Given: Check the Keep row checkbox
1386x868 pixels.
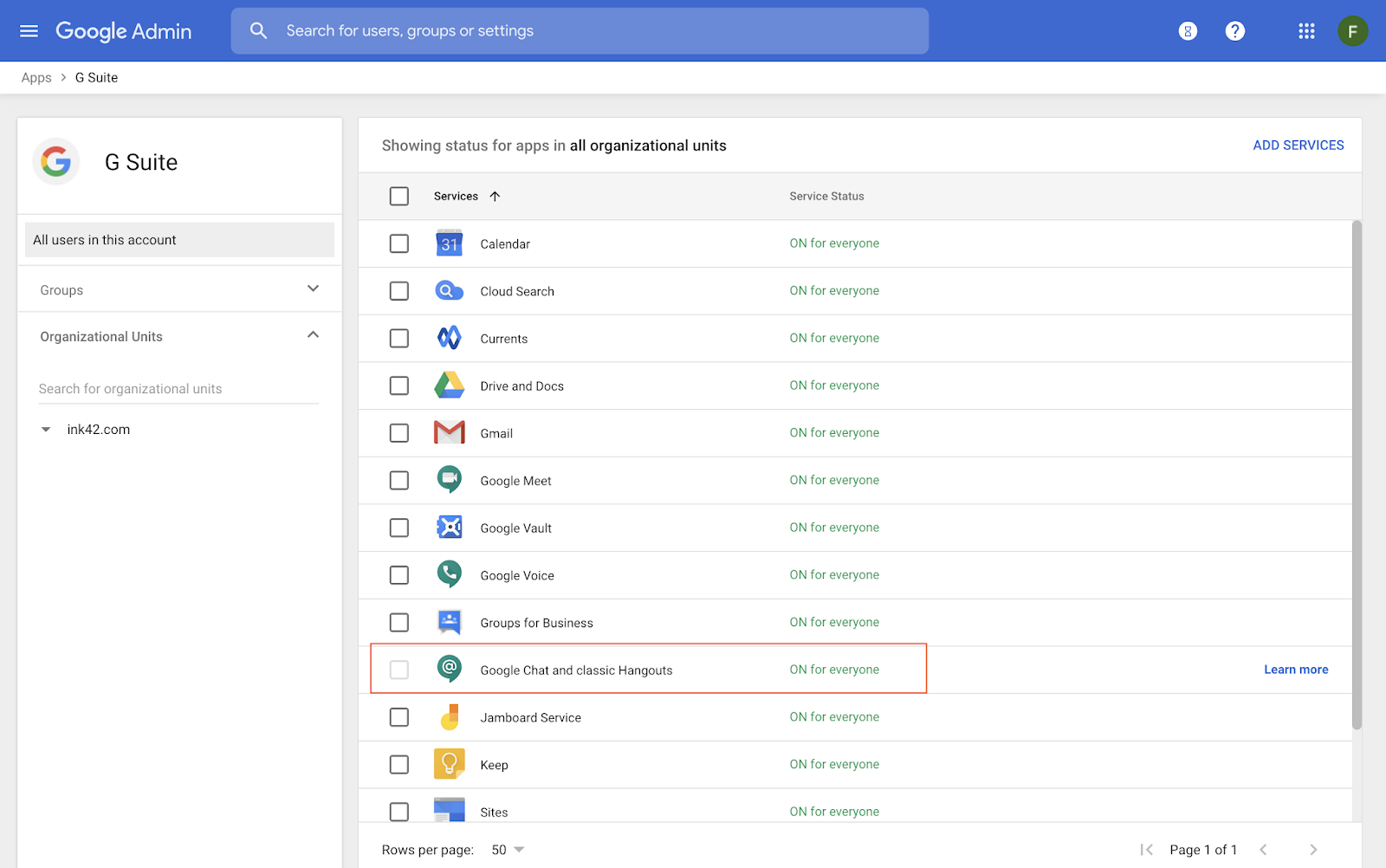Looking at the screenshot, I should (x=399, y=764).
